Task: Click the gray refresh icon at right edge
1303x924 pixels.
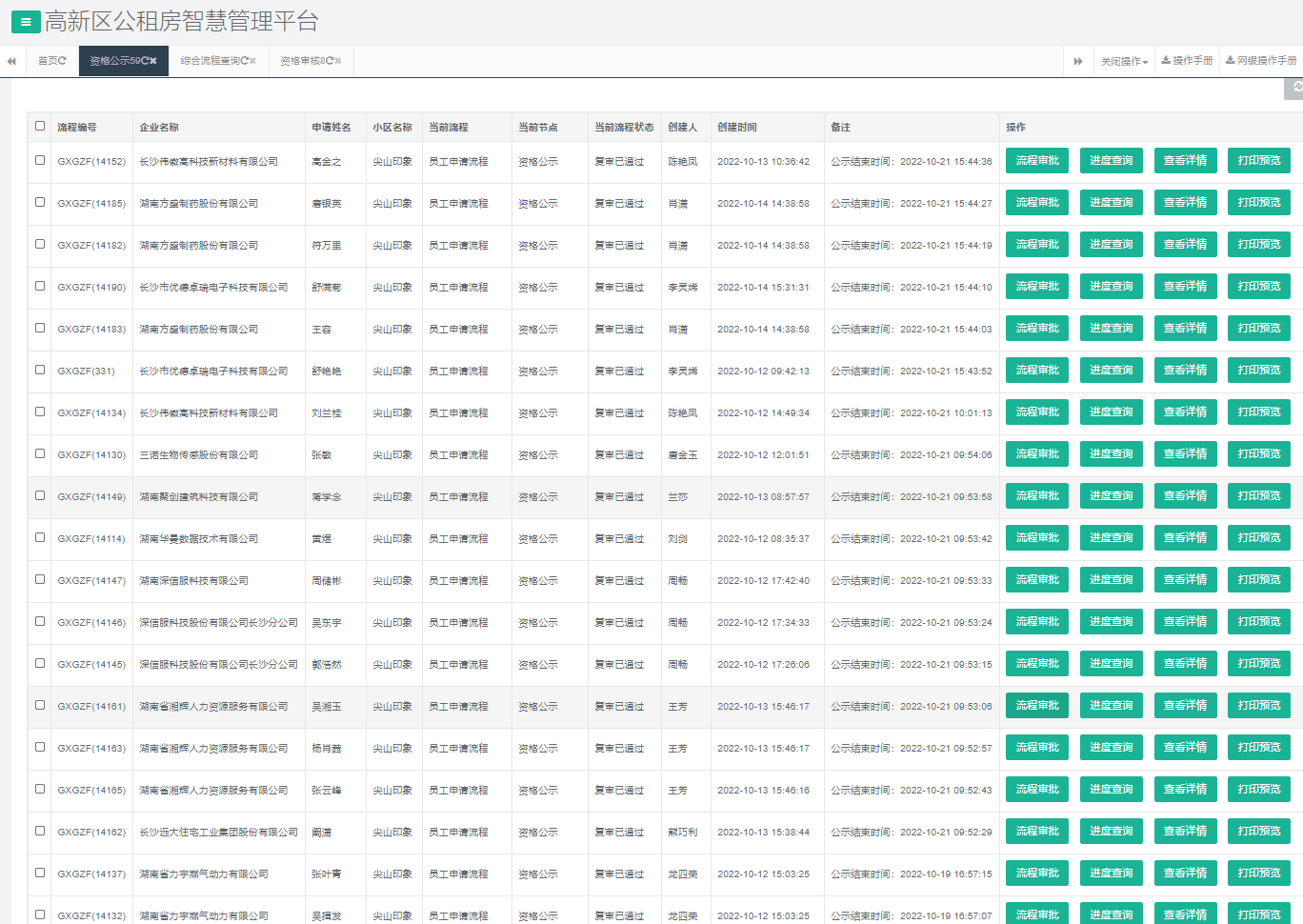Action: (1296, 88)
